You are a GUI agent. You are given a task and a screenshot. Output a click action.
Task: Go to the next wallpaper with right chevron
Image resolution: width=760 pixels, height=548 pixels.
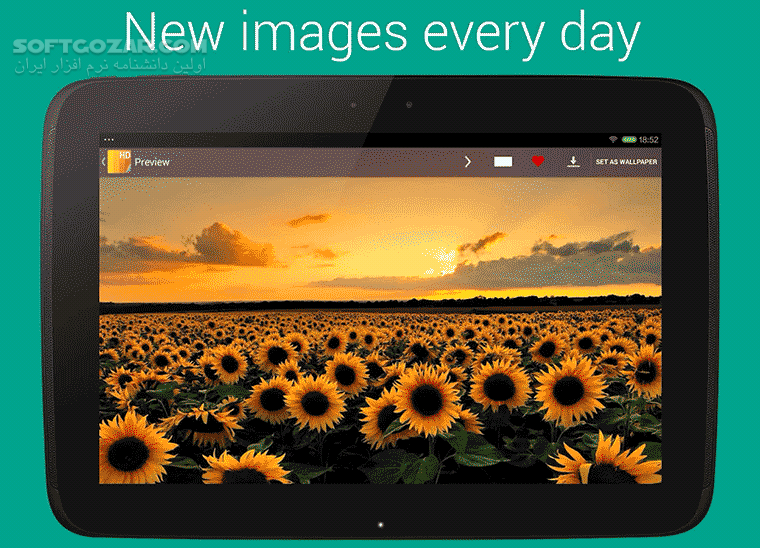click(467, 162)
